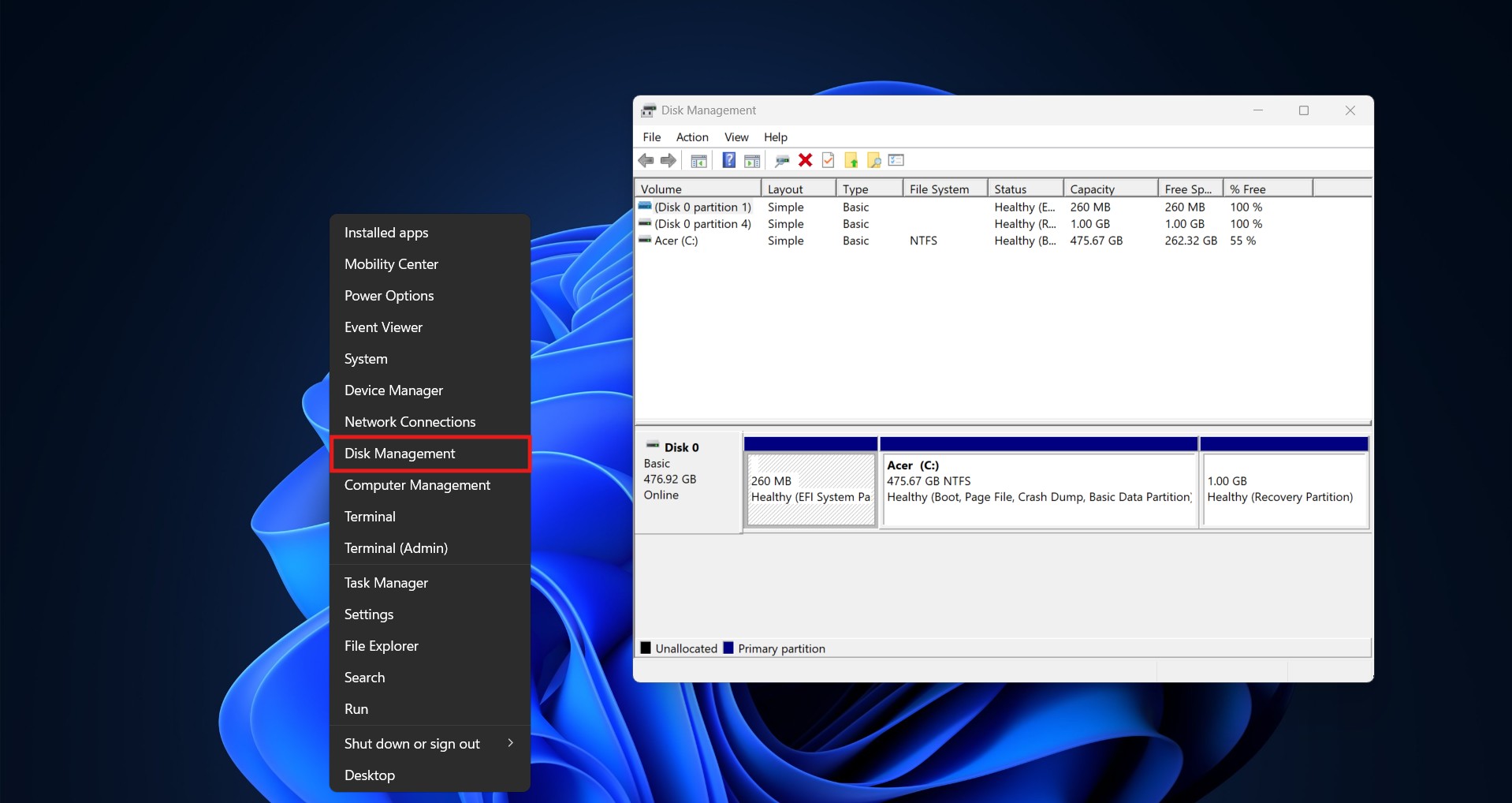
Task: Select Device Manager in the context menu
Action: click(x=393, y=390)
